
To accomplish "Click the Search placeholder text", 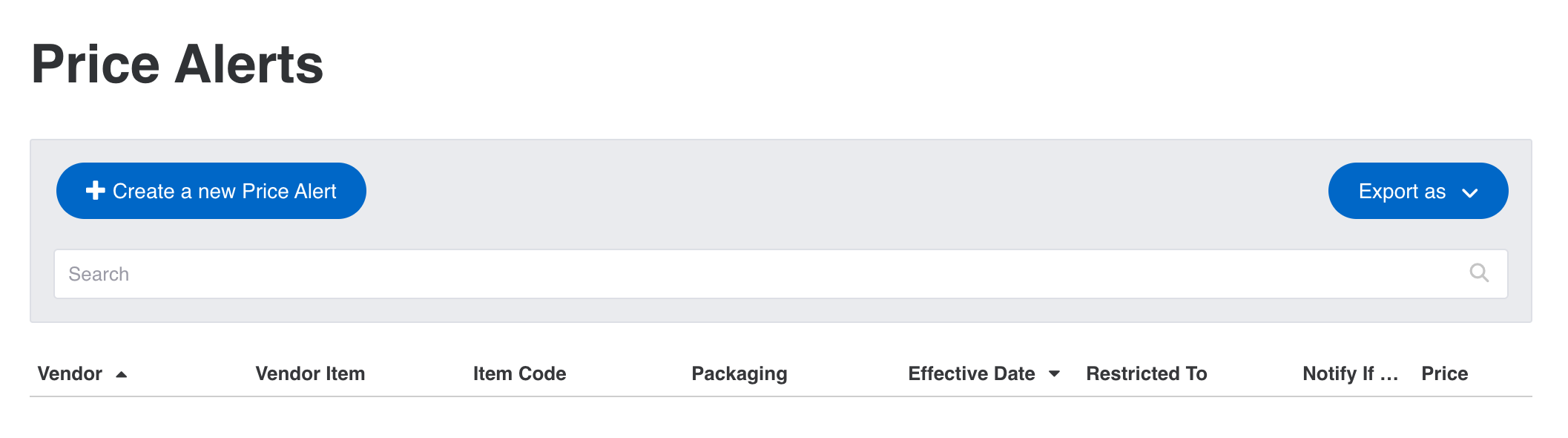I will pos(99,274).
